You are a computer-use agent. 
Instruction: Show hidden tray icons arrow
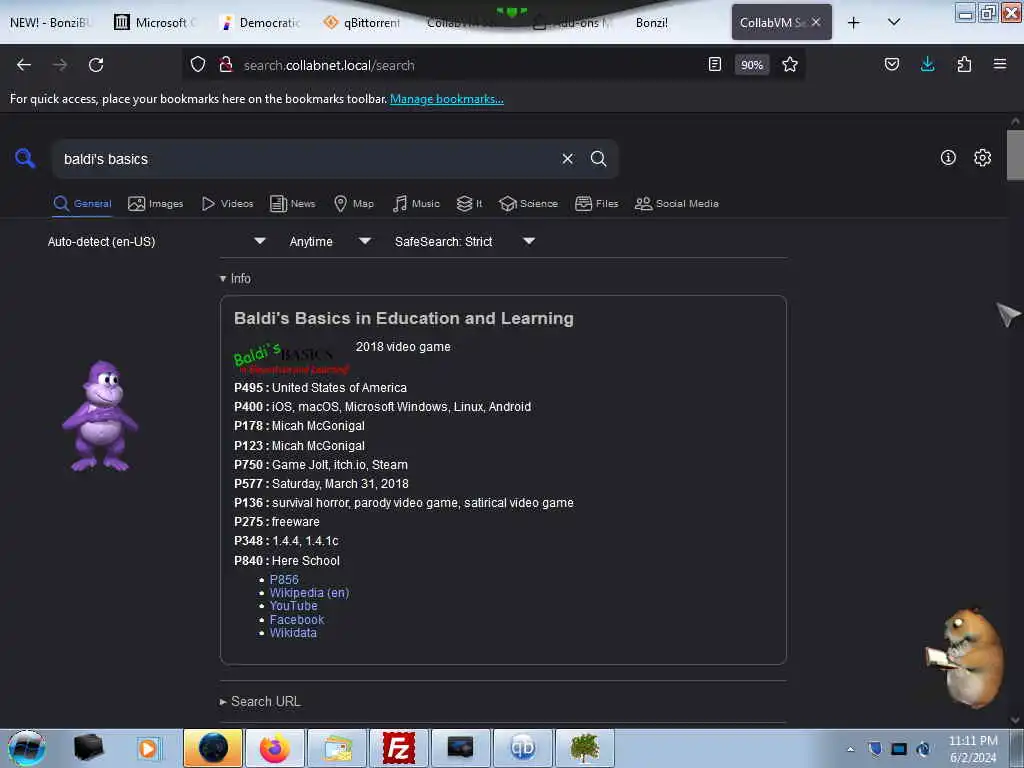[850, 749]
